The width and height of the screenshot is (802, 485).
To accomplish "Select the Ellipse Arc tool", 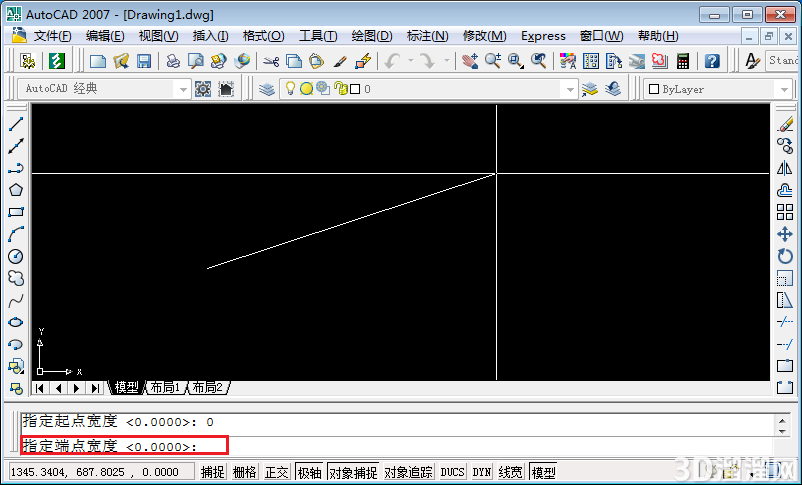I will (x=16, y=344).
